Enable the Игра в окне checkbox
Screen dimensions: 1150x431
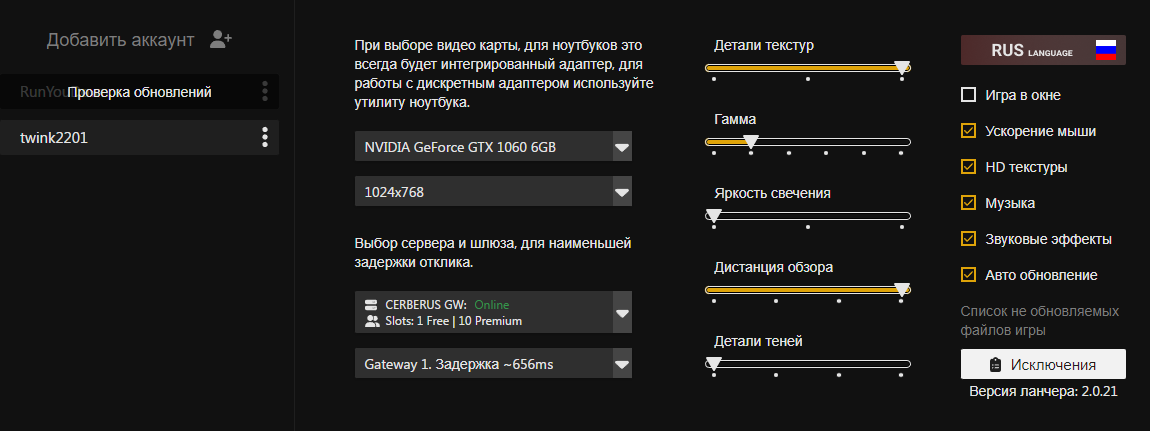(968, 95)
